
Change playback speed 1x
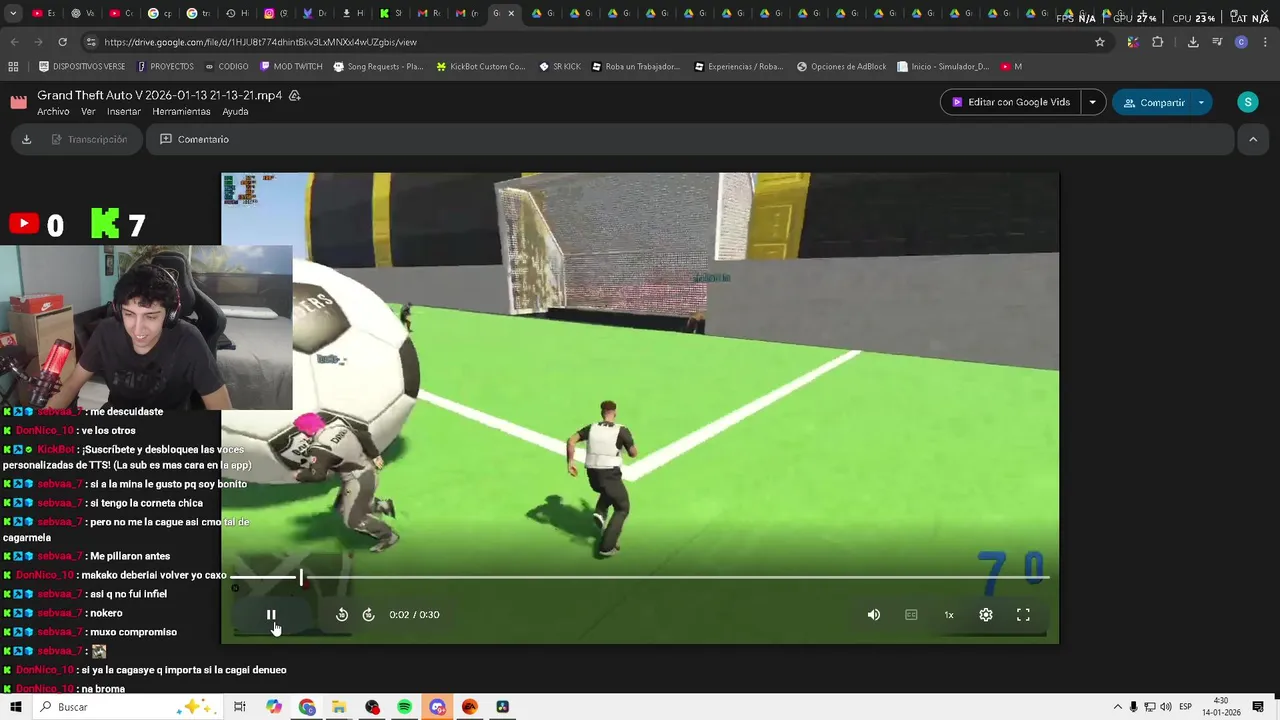pyautogui.click(x=949, y=615)
